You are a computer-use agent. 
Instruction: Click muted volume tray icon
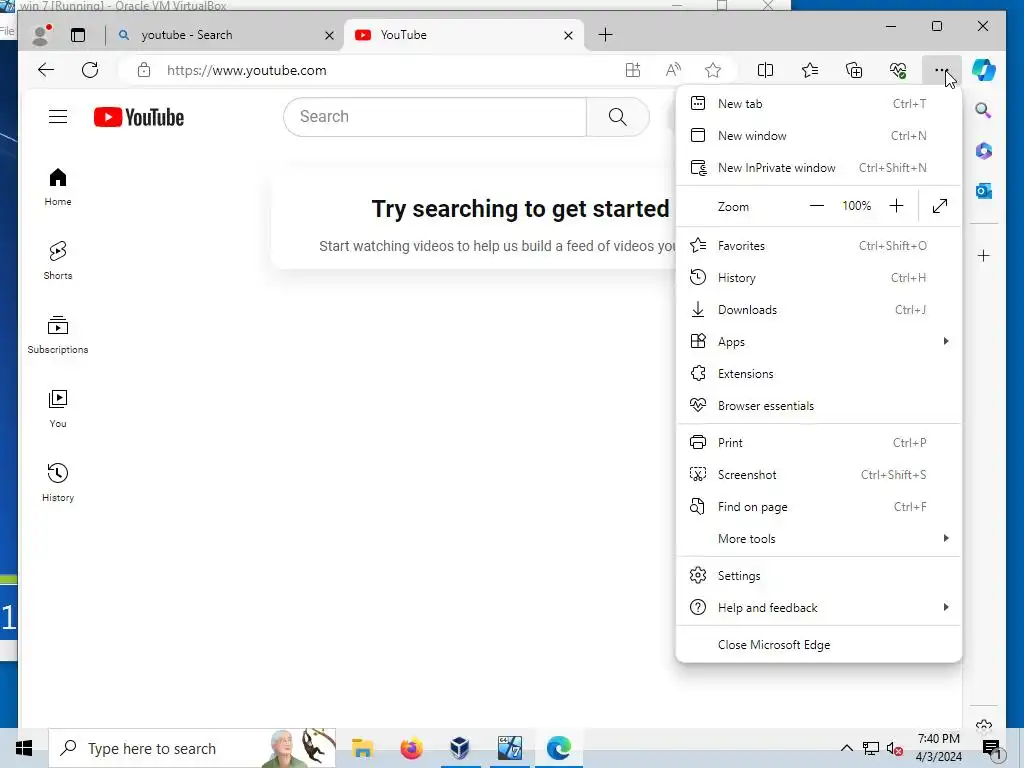tap(895, 749)
